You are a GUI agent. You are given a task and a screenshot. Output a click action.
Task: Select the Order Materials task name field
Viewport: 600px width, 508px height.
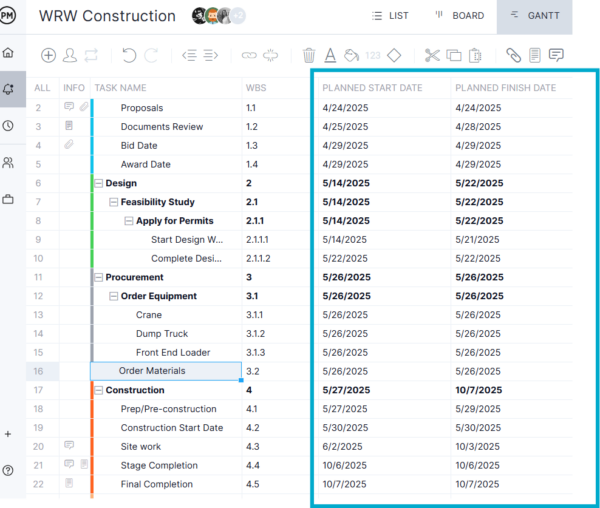(166, 371)
